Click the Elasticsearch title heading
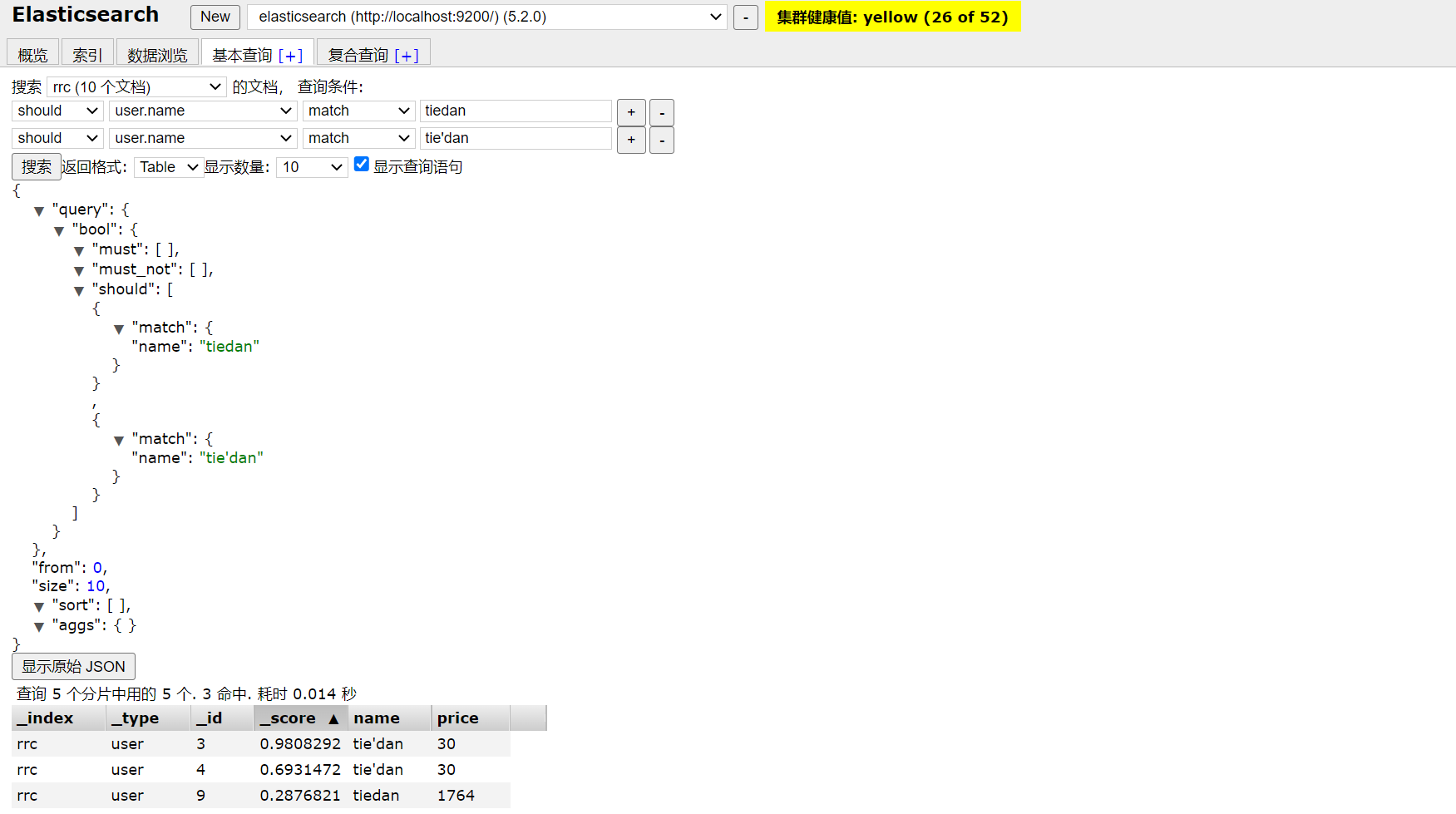This screenshot has width=1456, height=814. click(86, 15)
